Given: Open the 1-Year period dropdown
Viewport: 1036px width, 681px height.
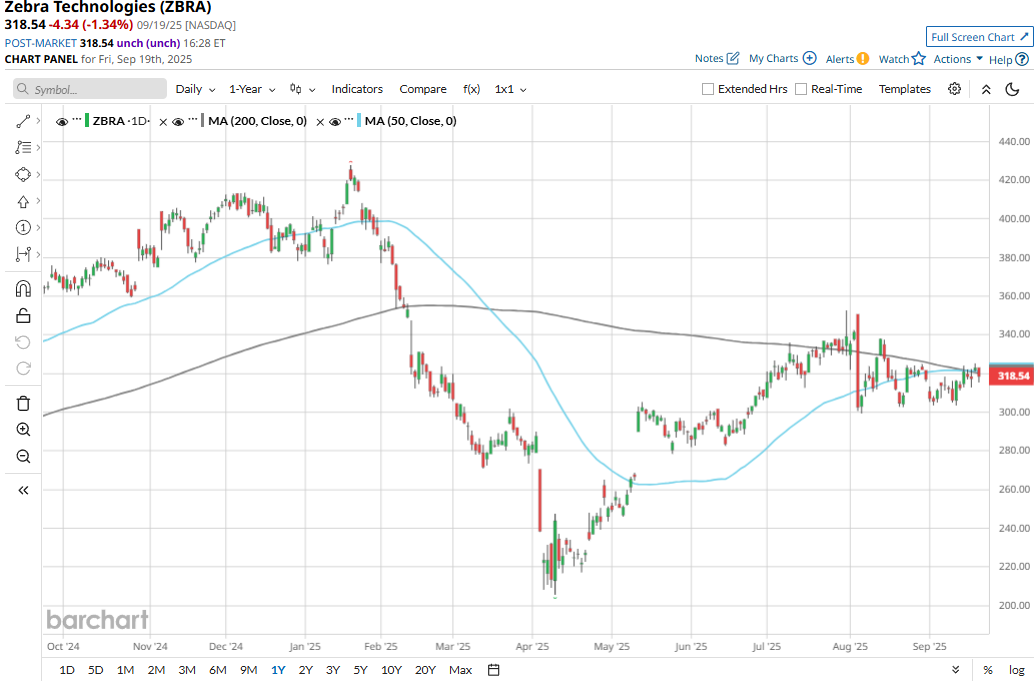Looking at the screenshot, I should 252,89.
